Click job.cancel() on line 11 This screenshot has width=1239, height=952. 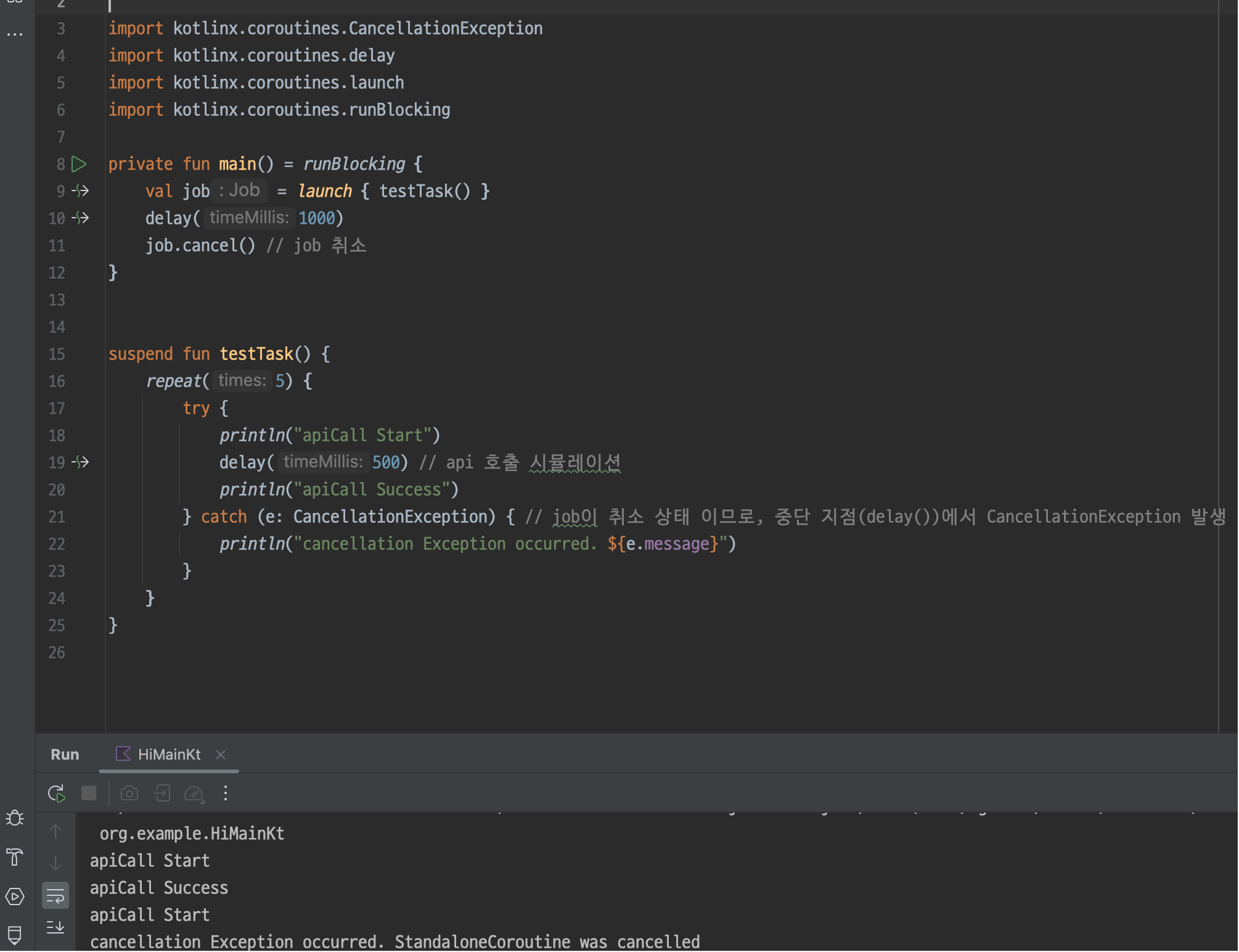point(200,245)
